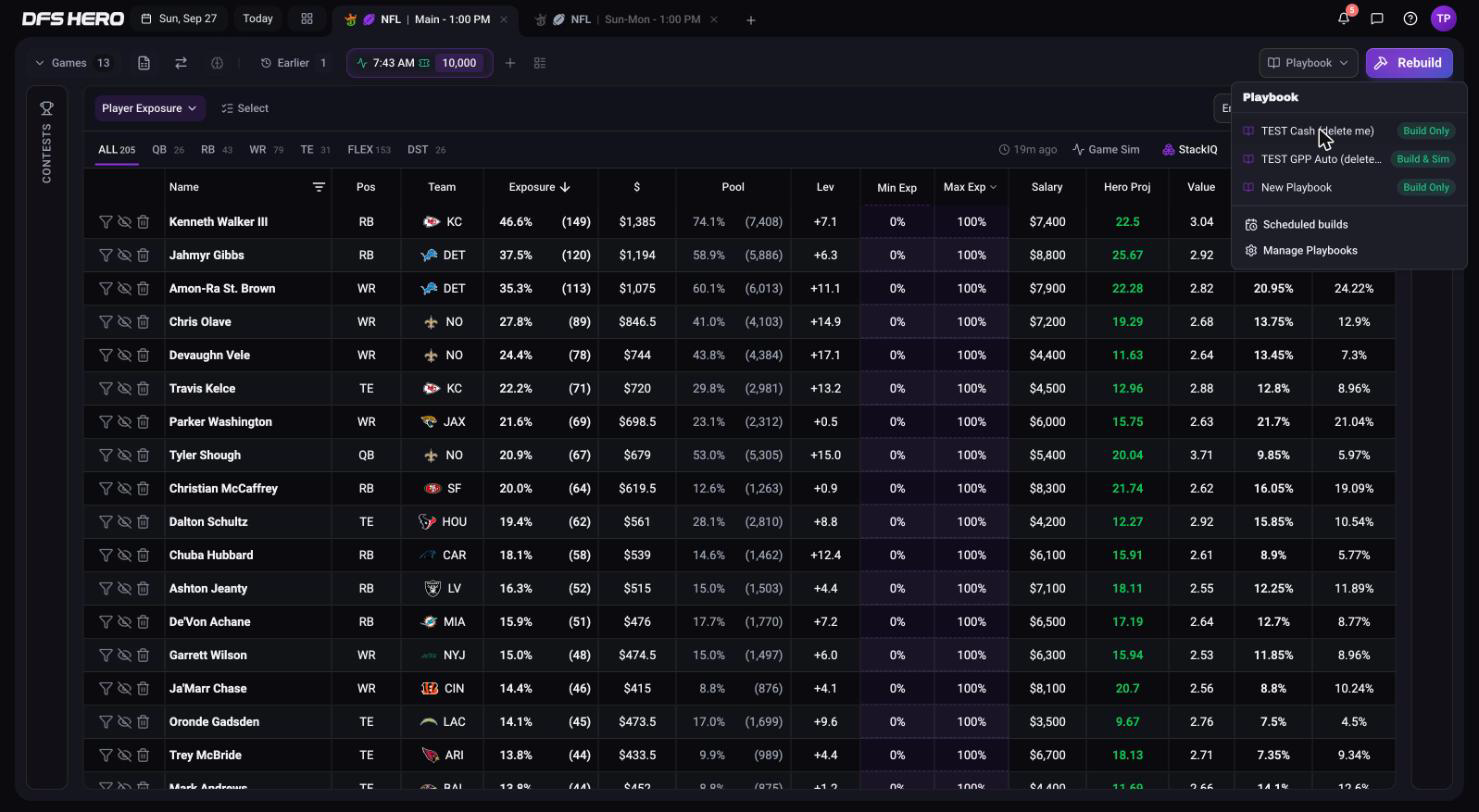Open the Name column filter icon
Image resolution: width=1479 pixels, height=812 pixels.
click(319, 187)
